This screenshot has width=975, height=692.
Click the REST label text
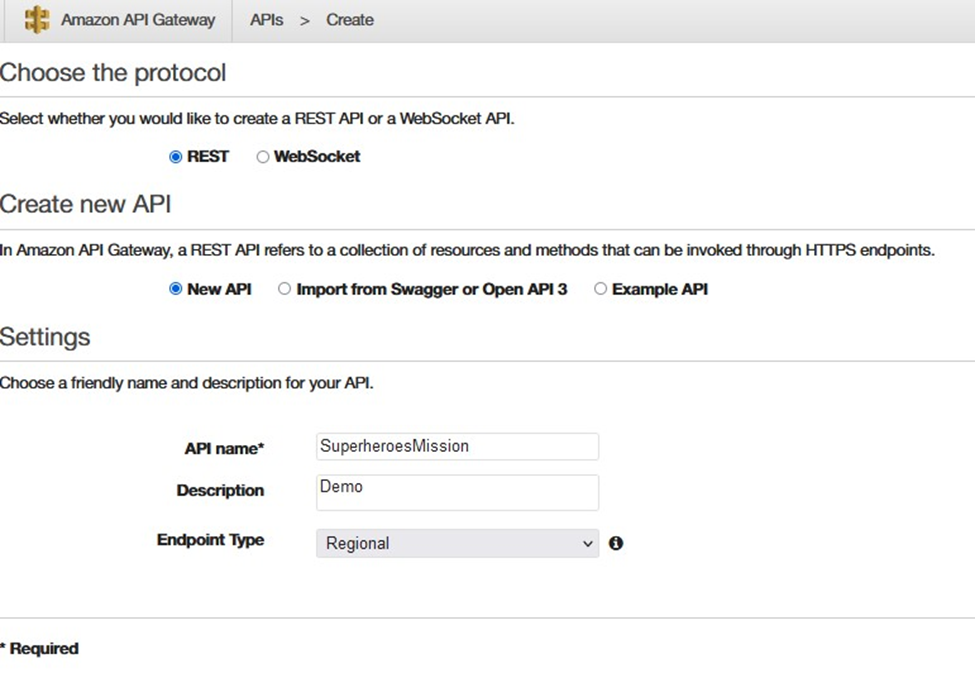pos(208,157)
